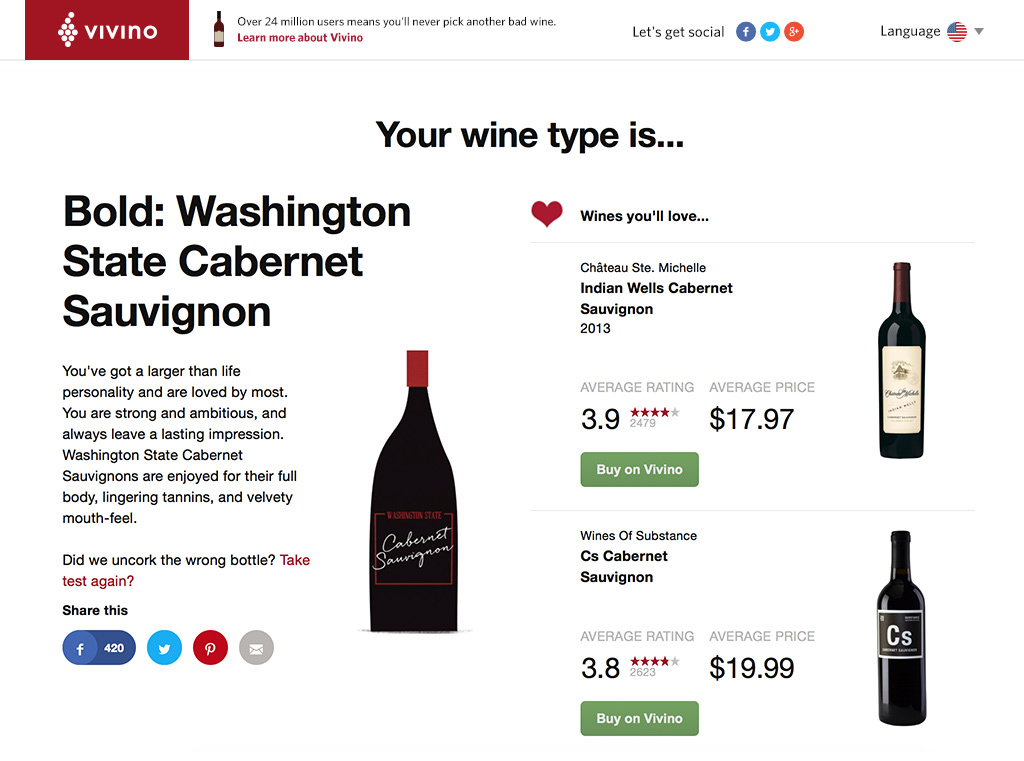Open Vivino's Facebook page in header
This screenshot has height=761, width=1024.
pos(746,31)
